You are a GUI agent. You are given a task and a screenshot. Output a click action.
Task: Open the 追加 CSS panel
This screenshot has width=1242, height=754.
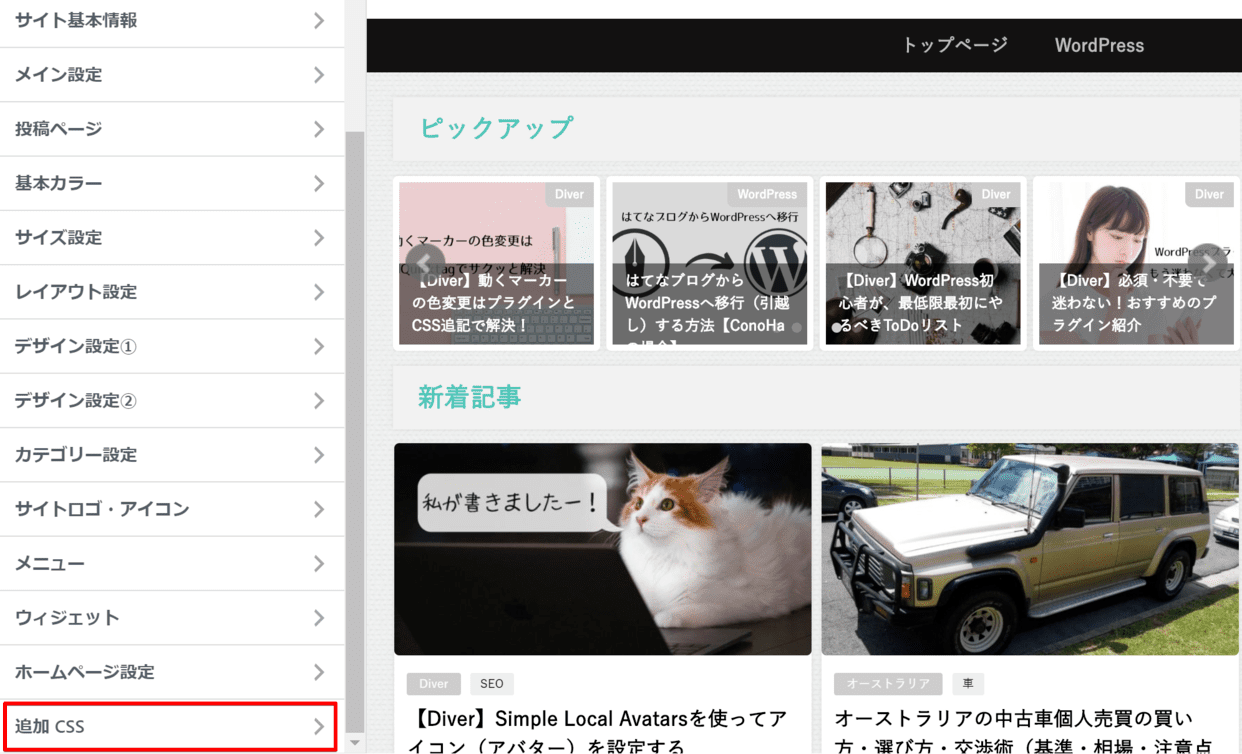pos(170,726)
